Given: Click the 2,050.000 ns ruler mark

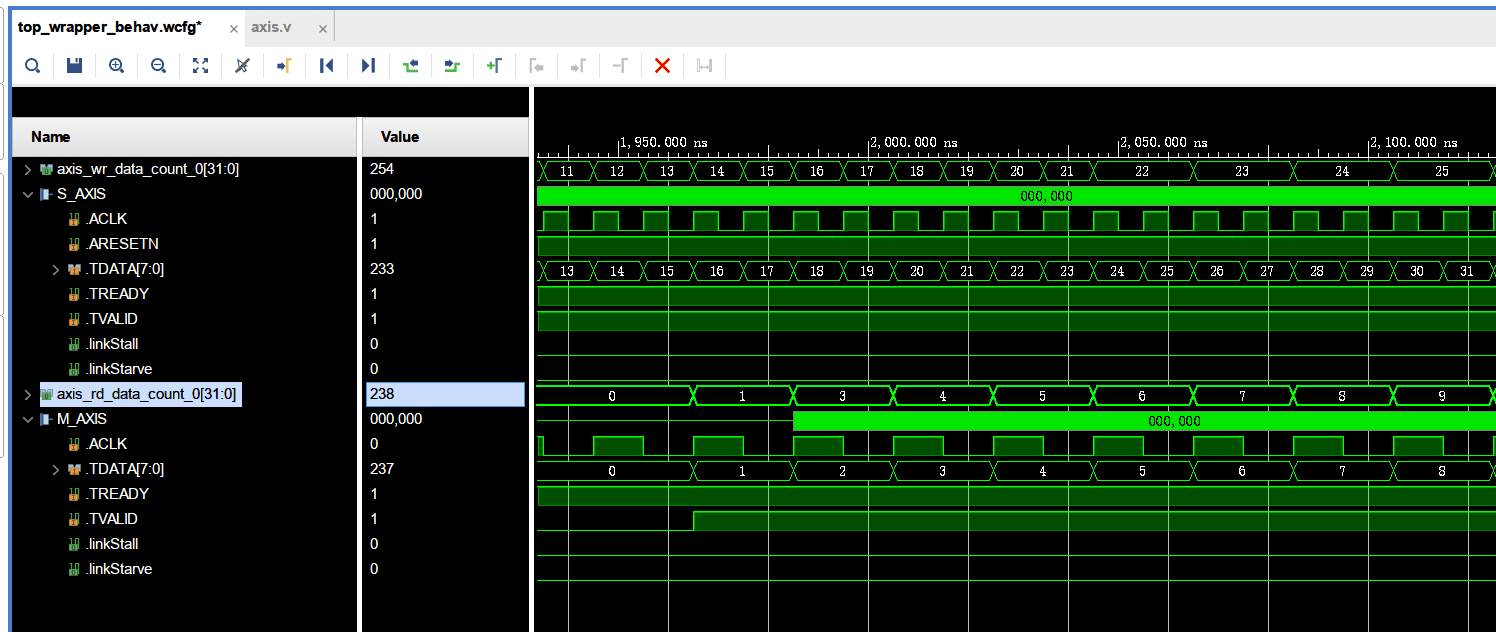Looking at the screenshot, I should pos(1164,142).
